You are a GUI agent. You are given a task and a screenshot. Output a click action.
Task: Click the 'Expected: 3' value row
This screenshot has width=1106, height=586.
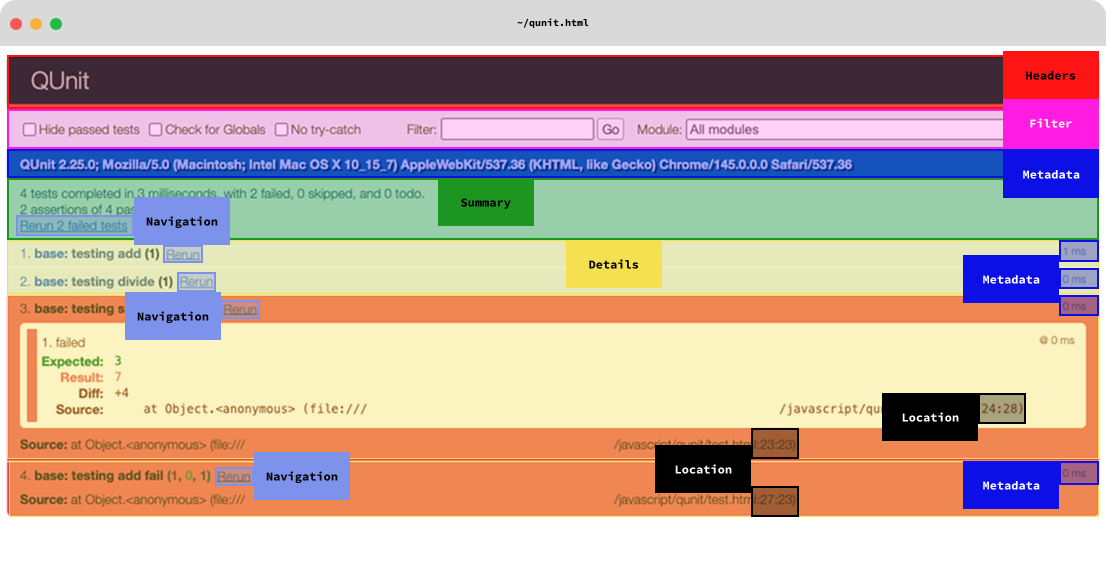coord(81,361)
